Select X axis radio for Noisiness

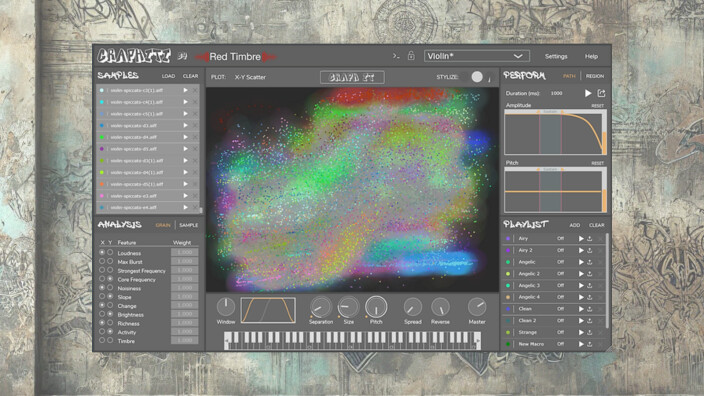[x=102, y=288]
